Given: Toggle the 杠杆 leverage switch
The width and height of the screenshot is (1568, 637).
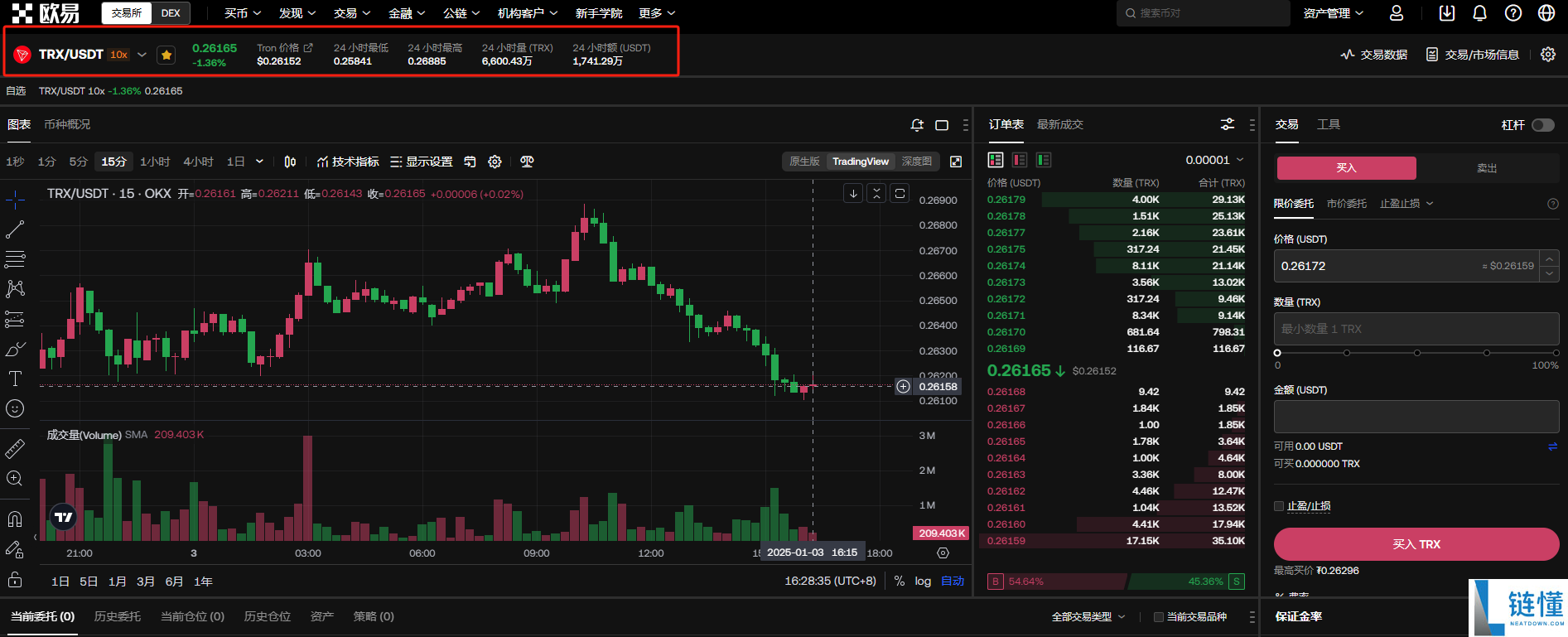Looking at the screenshot, I should pyautogui.click(x=1542, y=125).
